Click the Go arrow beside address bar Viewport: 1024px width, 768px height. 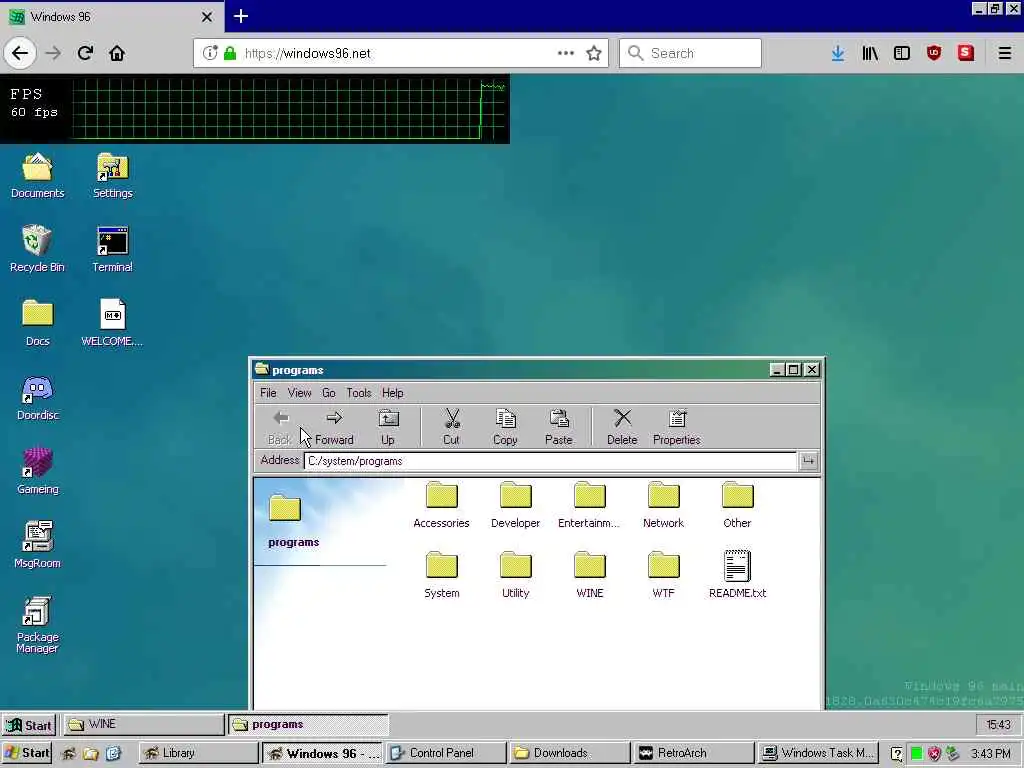808,461
